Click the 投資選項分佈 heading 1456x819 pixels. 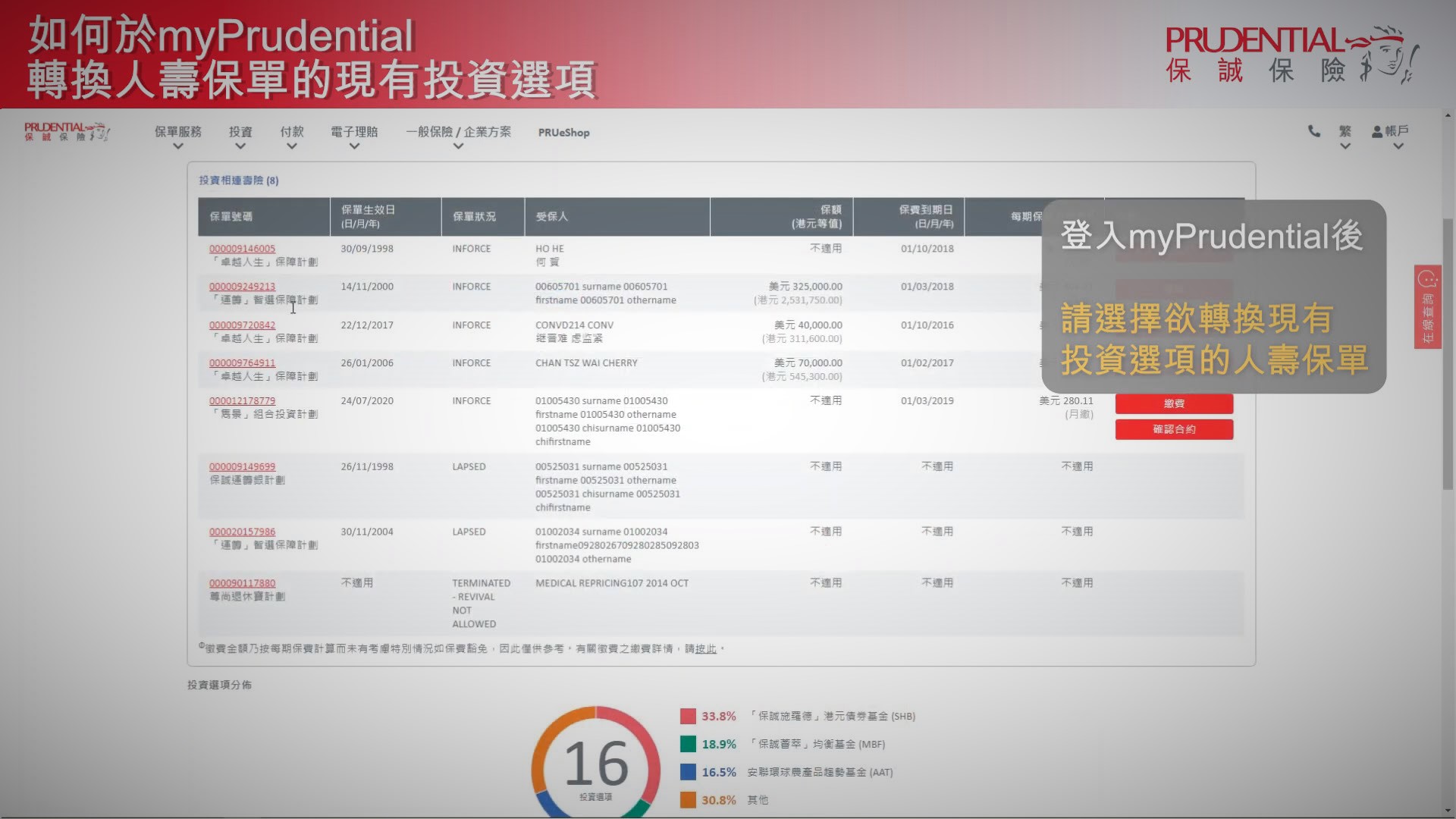(x=219, y=686)
